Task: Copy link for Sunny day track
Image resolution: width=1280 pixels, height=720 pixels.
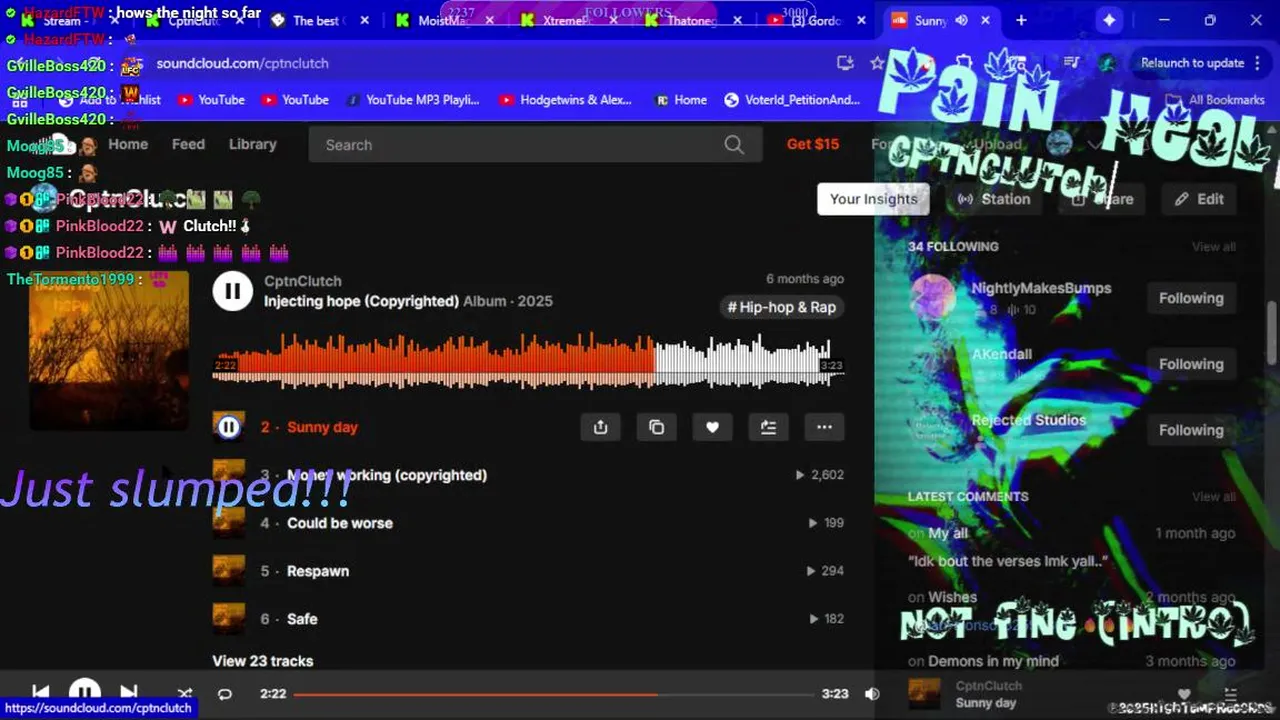Action: [x=656, y=427]
